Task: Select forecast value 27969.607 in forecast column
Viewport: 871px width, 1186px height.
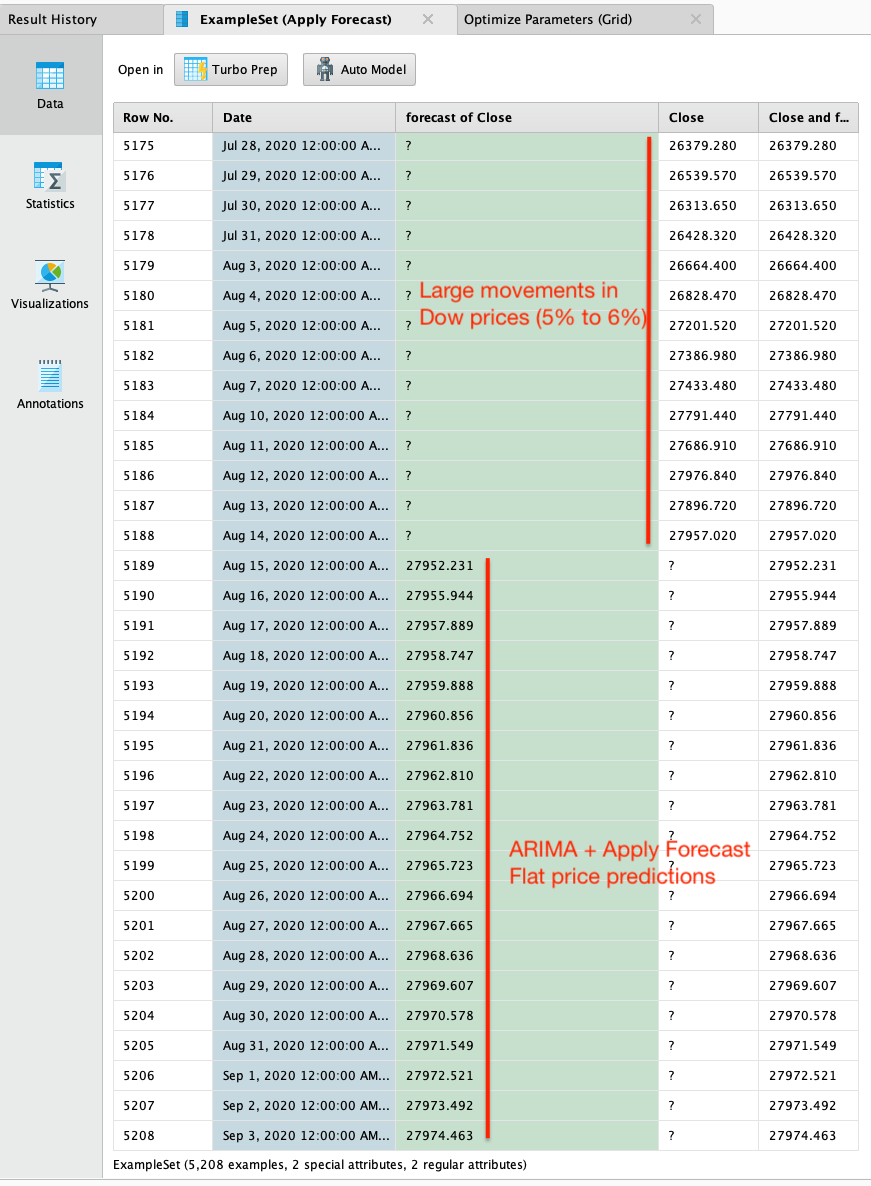Action: point(527,986)
